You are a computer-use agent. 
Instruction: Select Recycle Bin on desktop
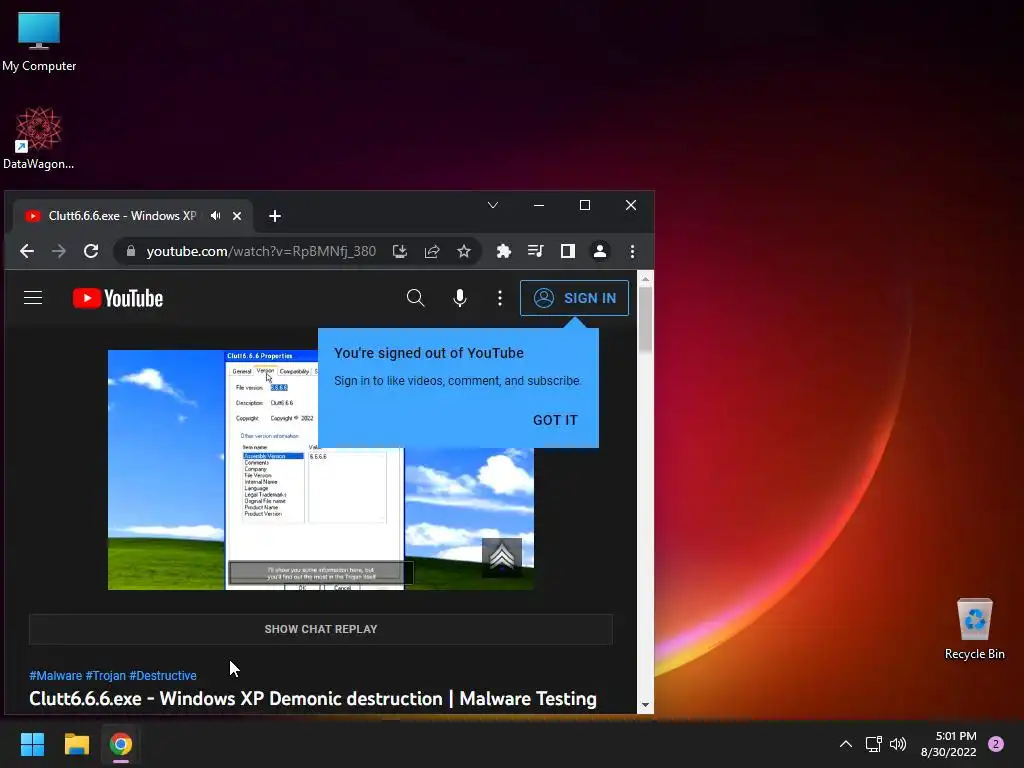(x=974, y=629)
